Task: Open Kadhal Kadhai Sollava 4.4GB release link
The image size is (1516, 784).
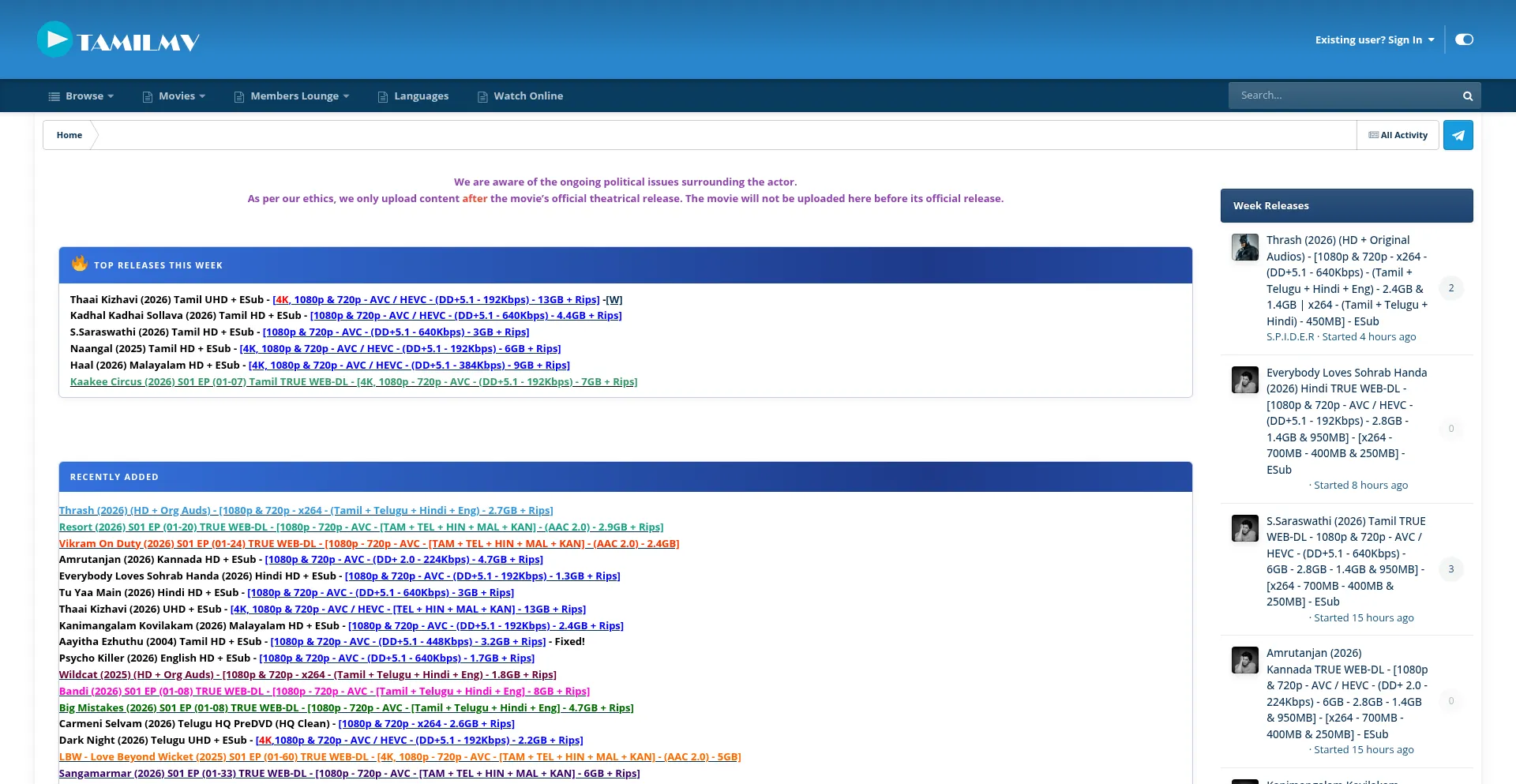Action: 466,316
